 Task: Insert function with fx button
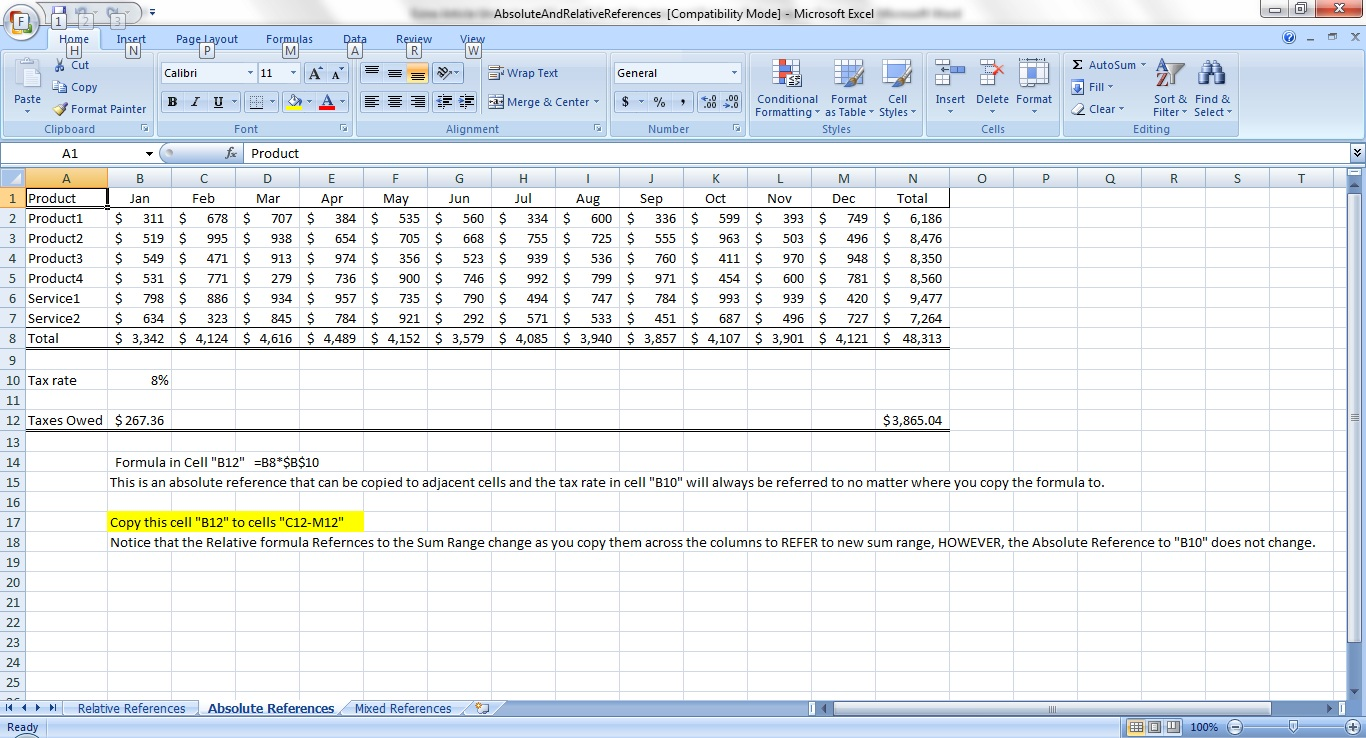point(231,153)
